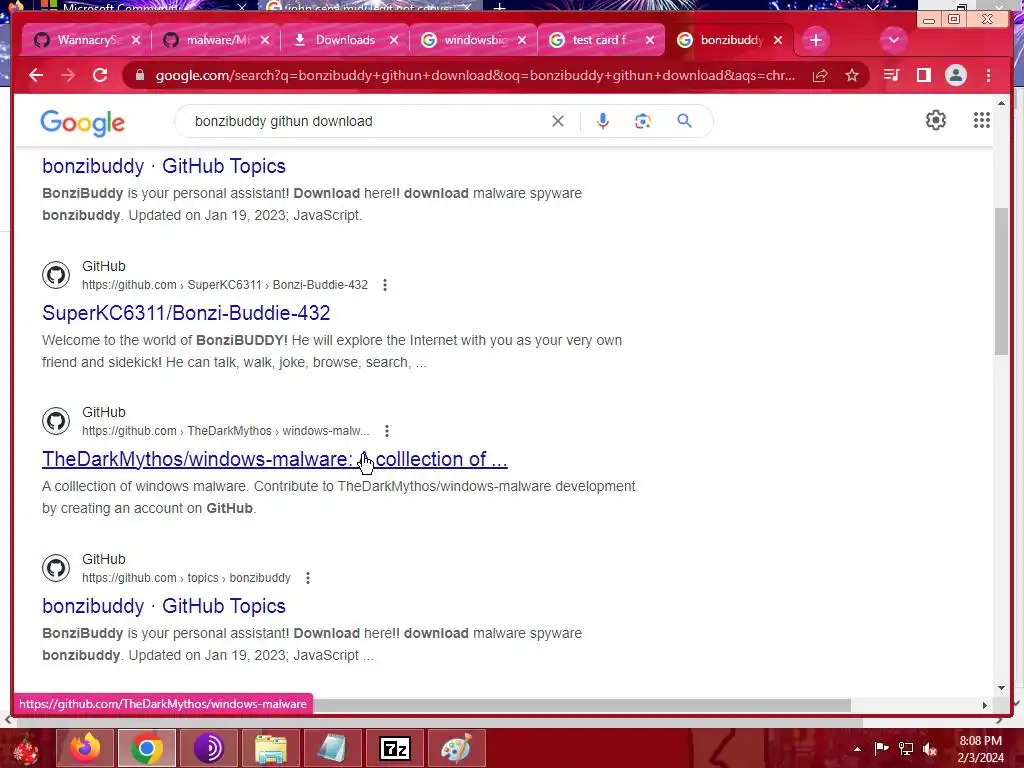Click the network tray icon

coord(905,749)
